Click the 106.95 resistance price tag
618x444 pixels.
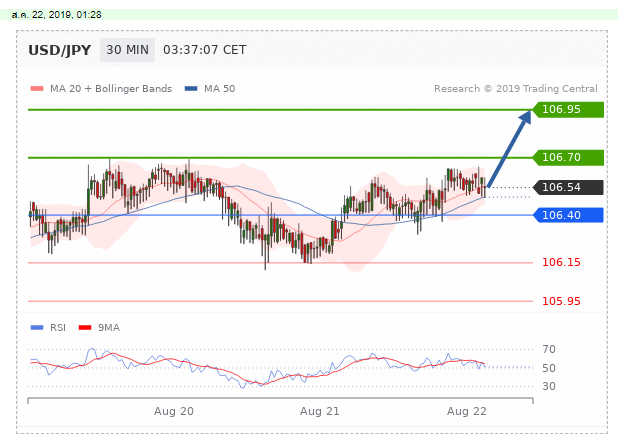(568, 110)
